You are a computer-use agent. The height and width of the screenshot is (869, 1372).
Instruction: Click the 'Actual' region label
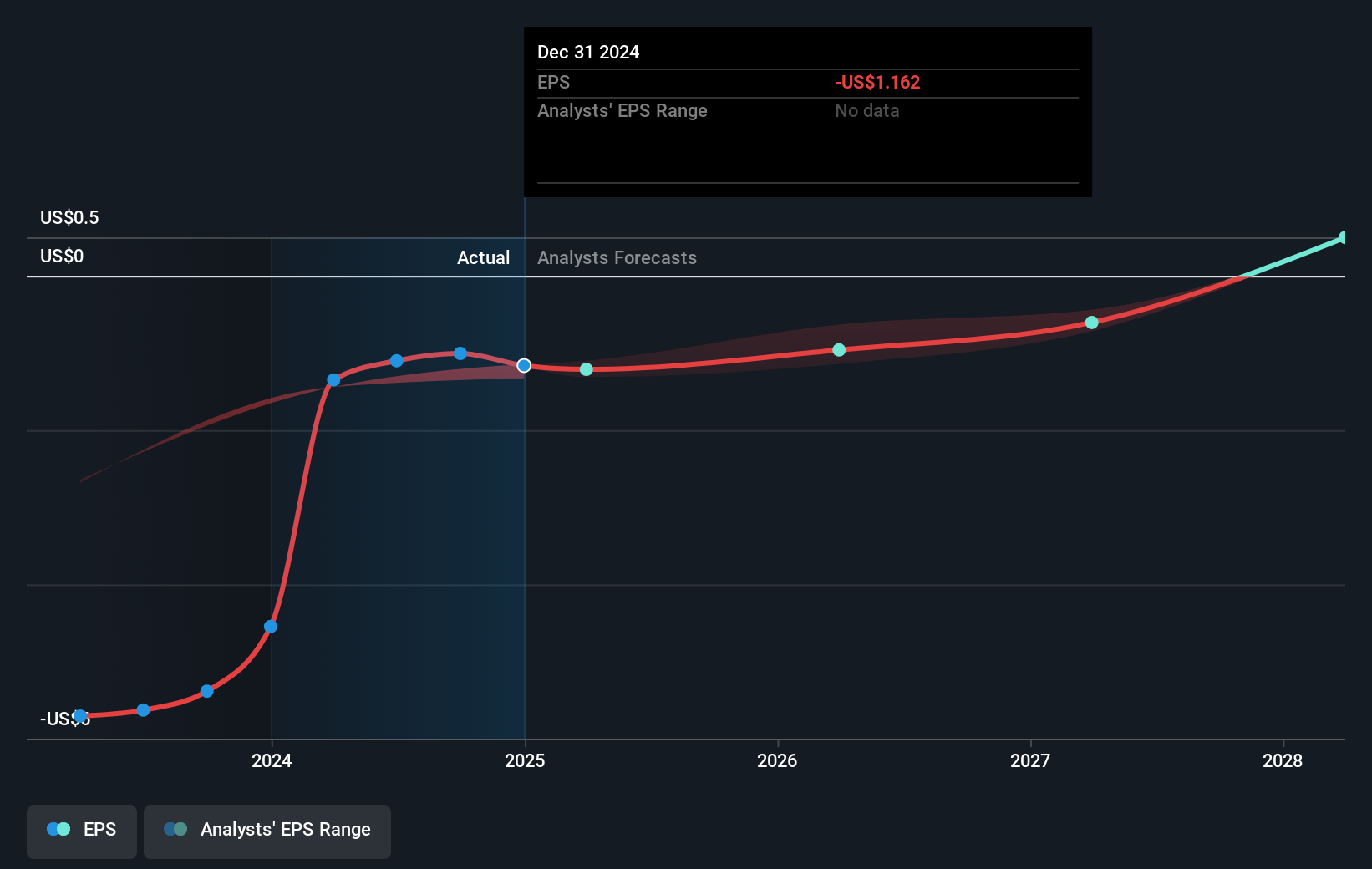(x=483, y=258)
